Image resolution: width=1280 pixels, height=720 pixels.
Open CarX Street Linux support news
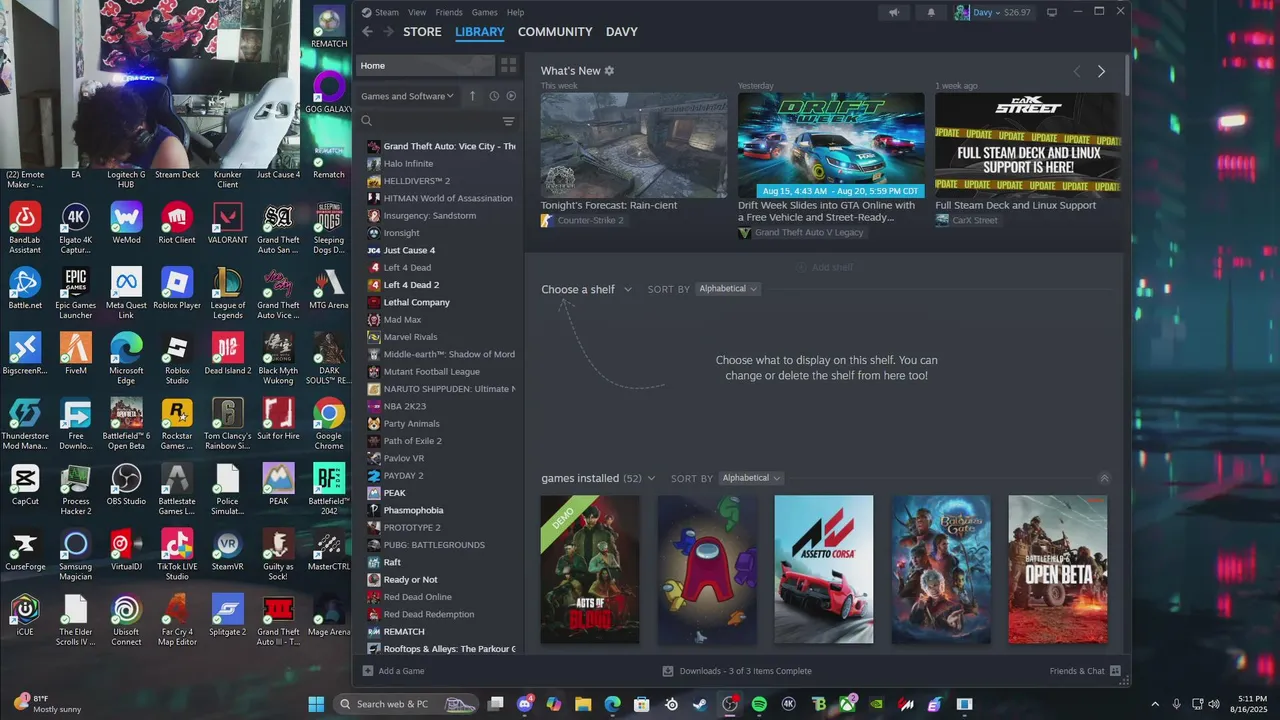(x=1028, y=145)
